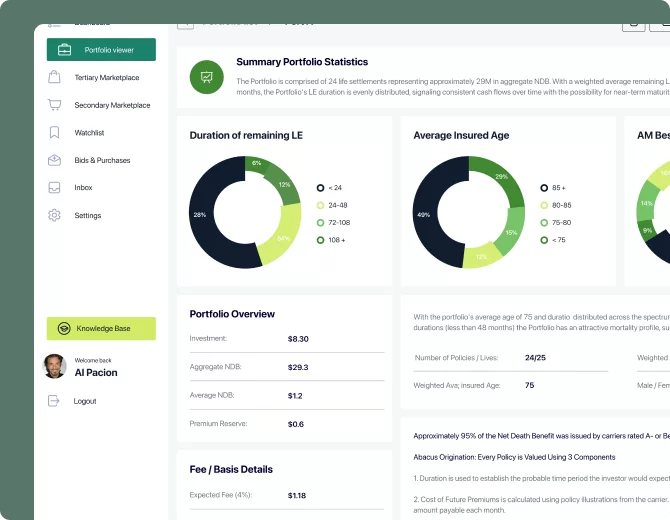The height and width of the screenshot is (520, 670).
Task: Click the Abacus Origination paragraph heading
Action: (514, 457)
